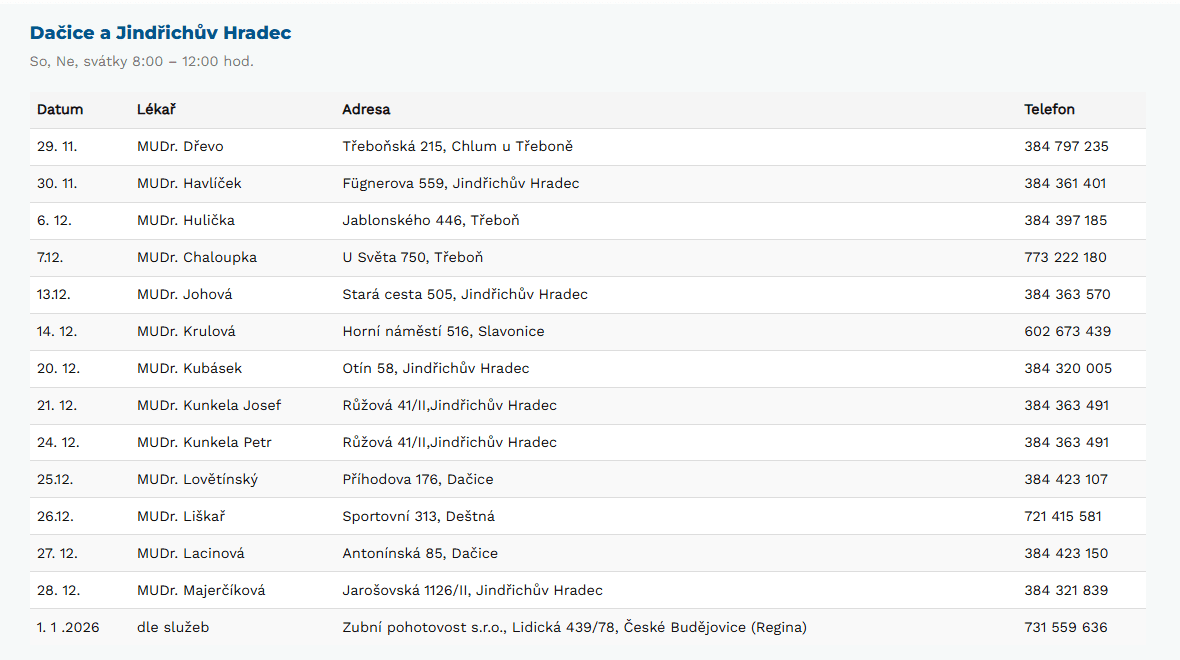Click phone number 721 415 581

(1063, 516)
